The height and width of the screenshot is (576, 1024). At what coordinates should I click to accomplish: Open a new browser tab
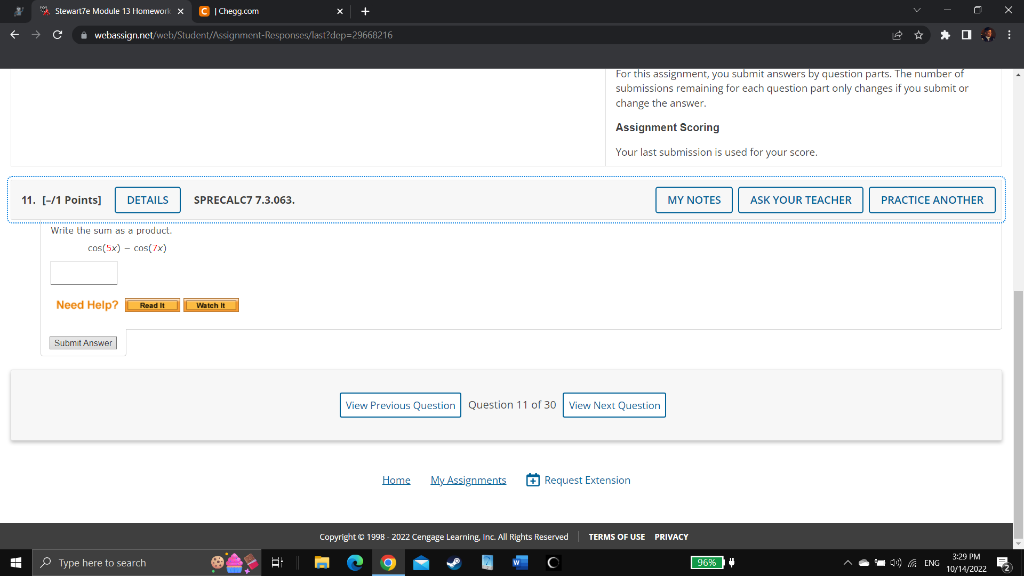pos(365,11)
